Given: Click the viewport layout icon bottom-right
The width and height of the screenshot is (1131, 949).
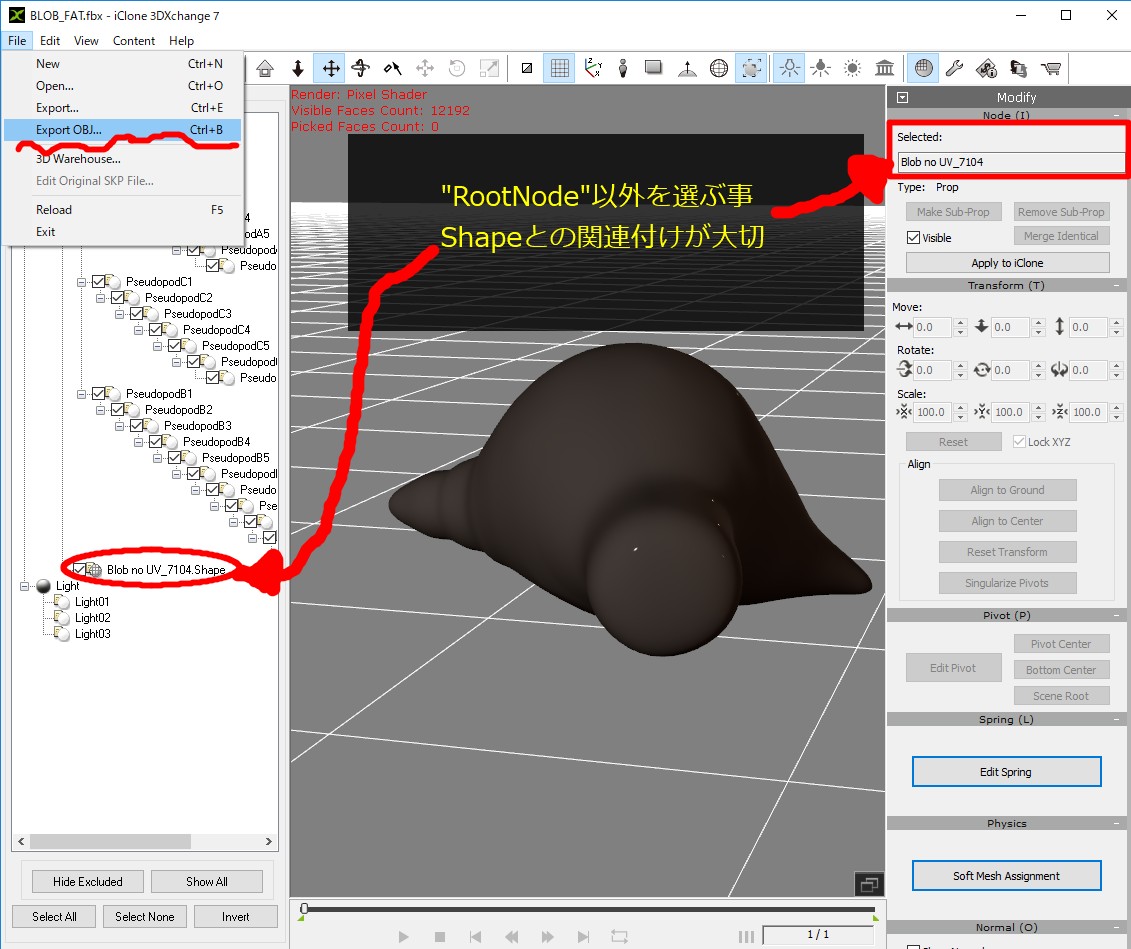Looking at the screenshot, I should click(869, 883).
